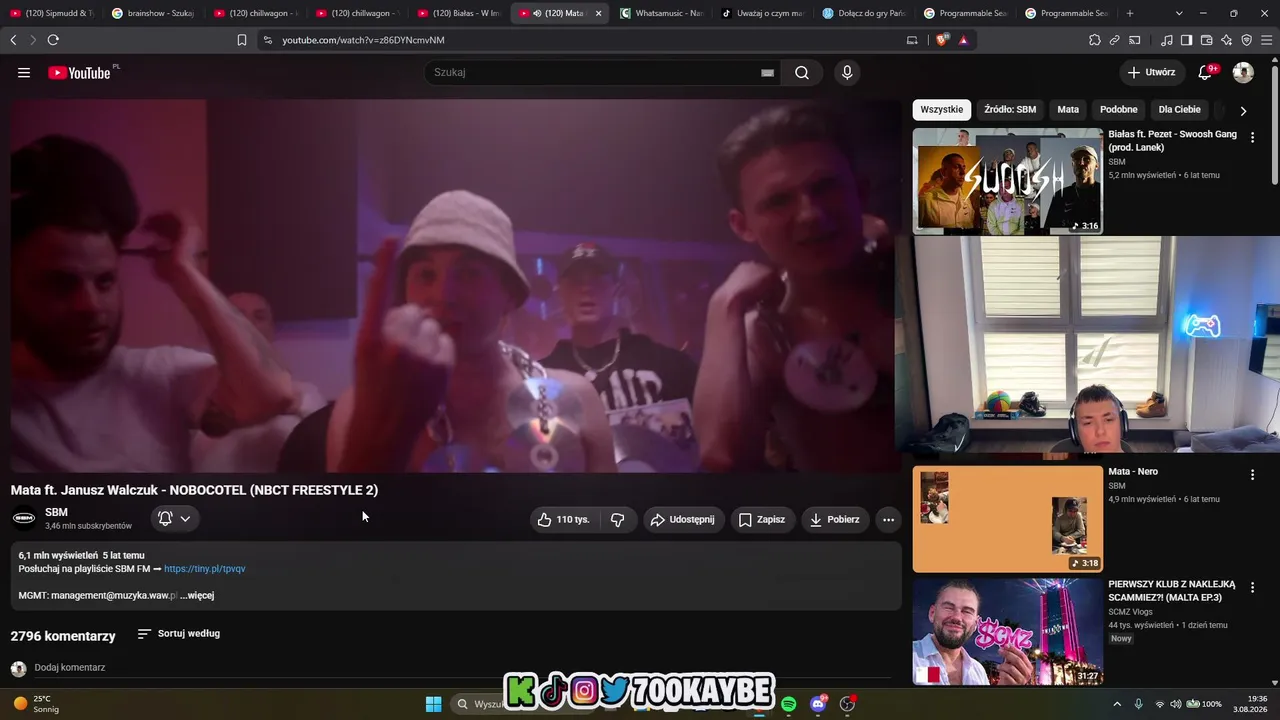Viewport: 1280px width, 720px height.
Task: Open the Brave Wallet icon
Action: click(1206, 40)
